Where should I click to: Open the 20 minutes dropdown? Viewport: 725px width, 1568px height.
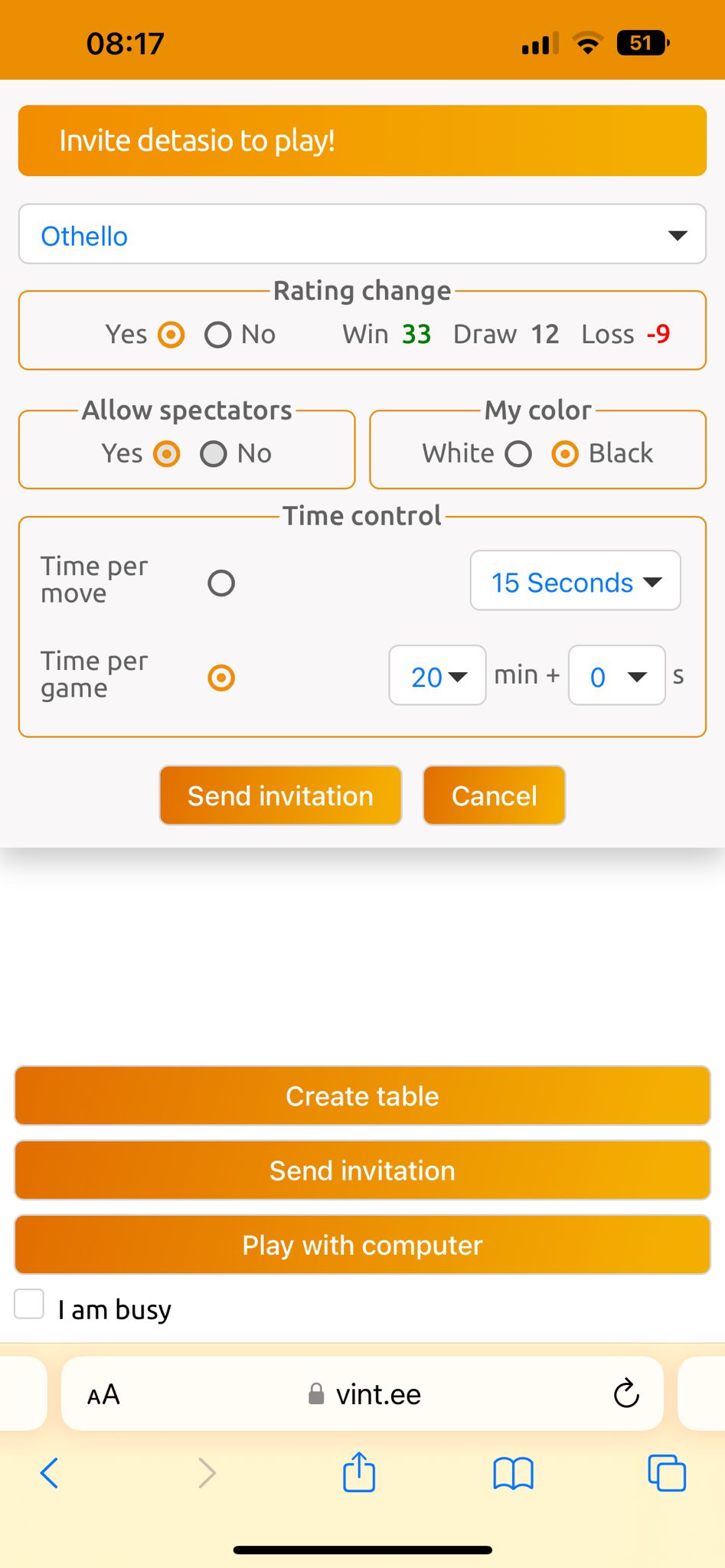tap(437, 675)
